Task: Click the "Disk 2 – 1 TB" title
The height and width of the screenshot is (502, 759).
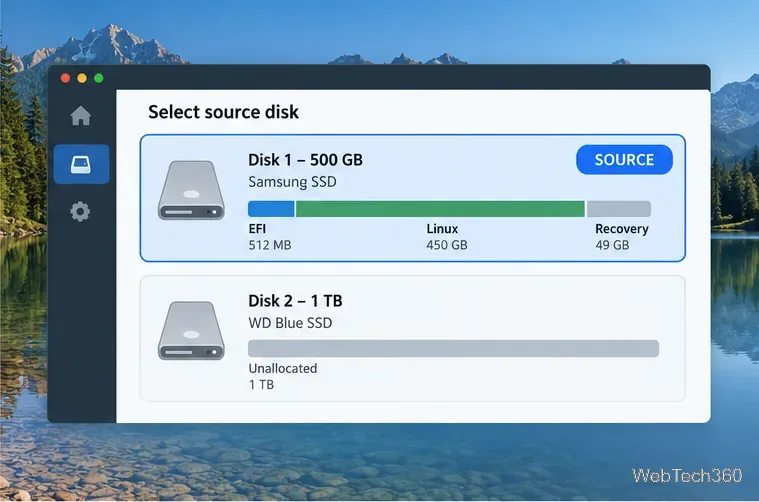Action: point(295,301)
